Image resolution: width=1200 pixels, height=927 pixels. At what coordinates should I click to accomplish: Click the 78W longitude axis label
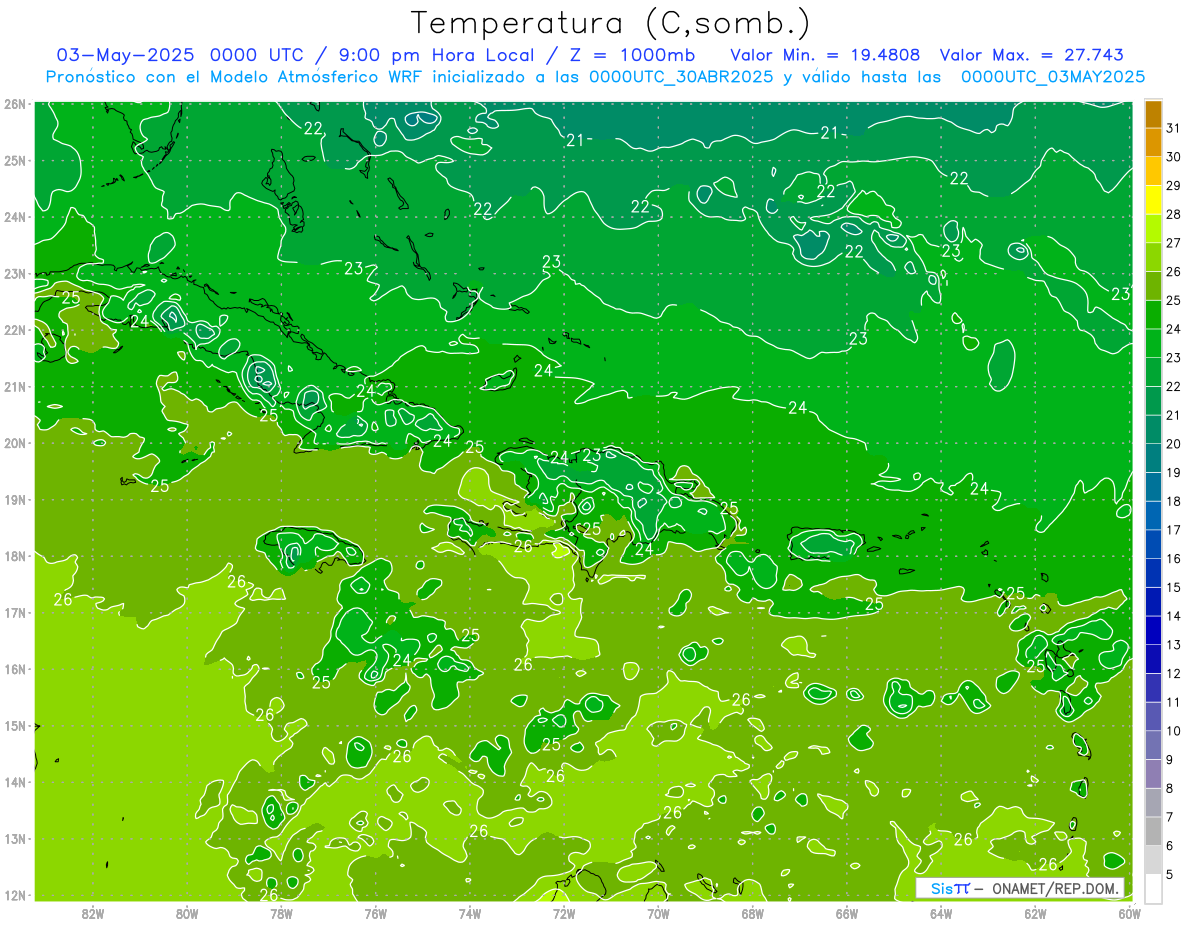[281, 913]
